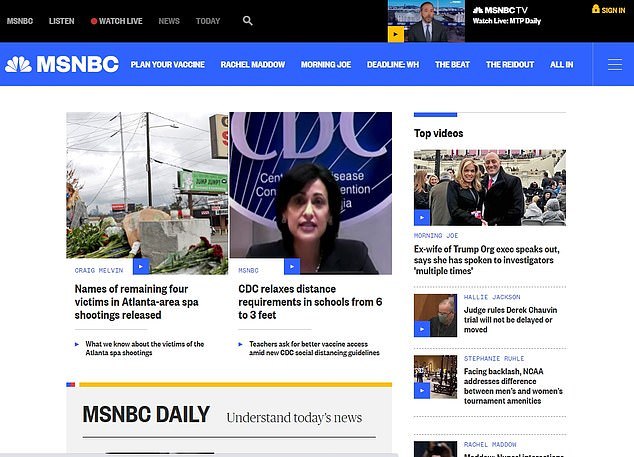Open The ReidOut nav item
This screenshot has height=457, width=634.
pos(510,64)
